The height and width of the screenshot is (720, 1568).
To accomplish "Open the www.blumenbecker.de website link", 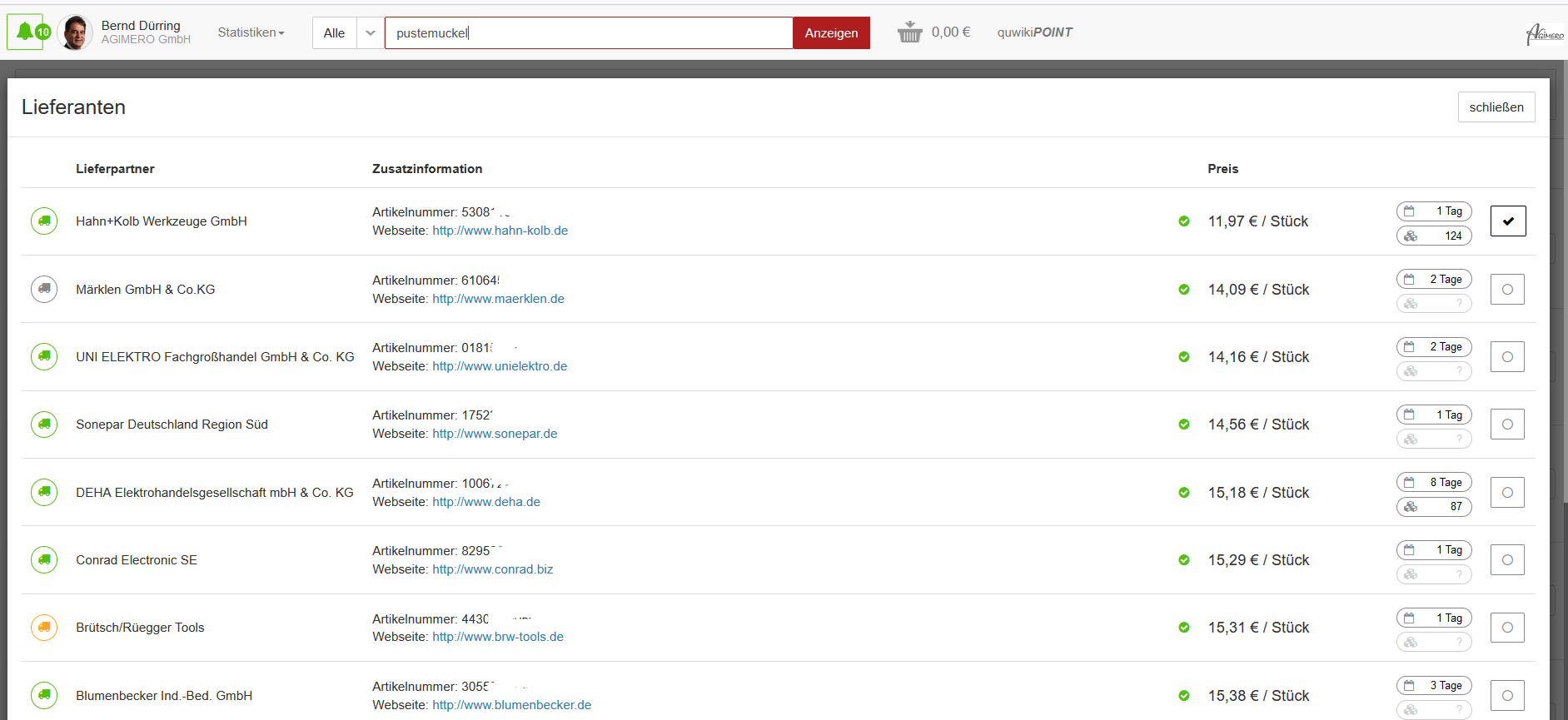I will coord(511,705).
